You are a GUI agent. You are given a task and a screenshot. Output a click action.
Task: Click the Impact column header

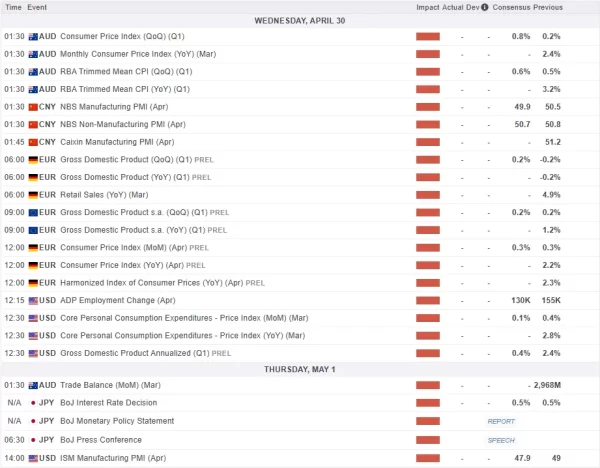427,7
